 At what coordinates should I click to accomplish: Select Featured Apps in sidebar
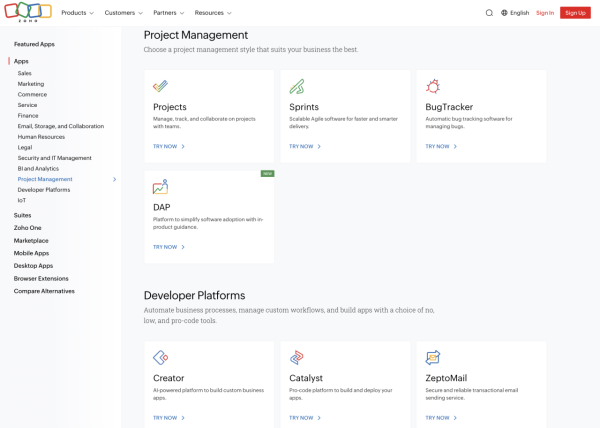click(34, 44)
